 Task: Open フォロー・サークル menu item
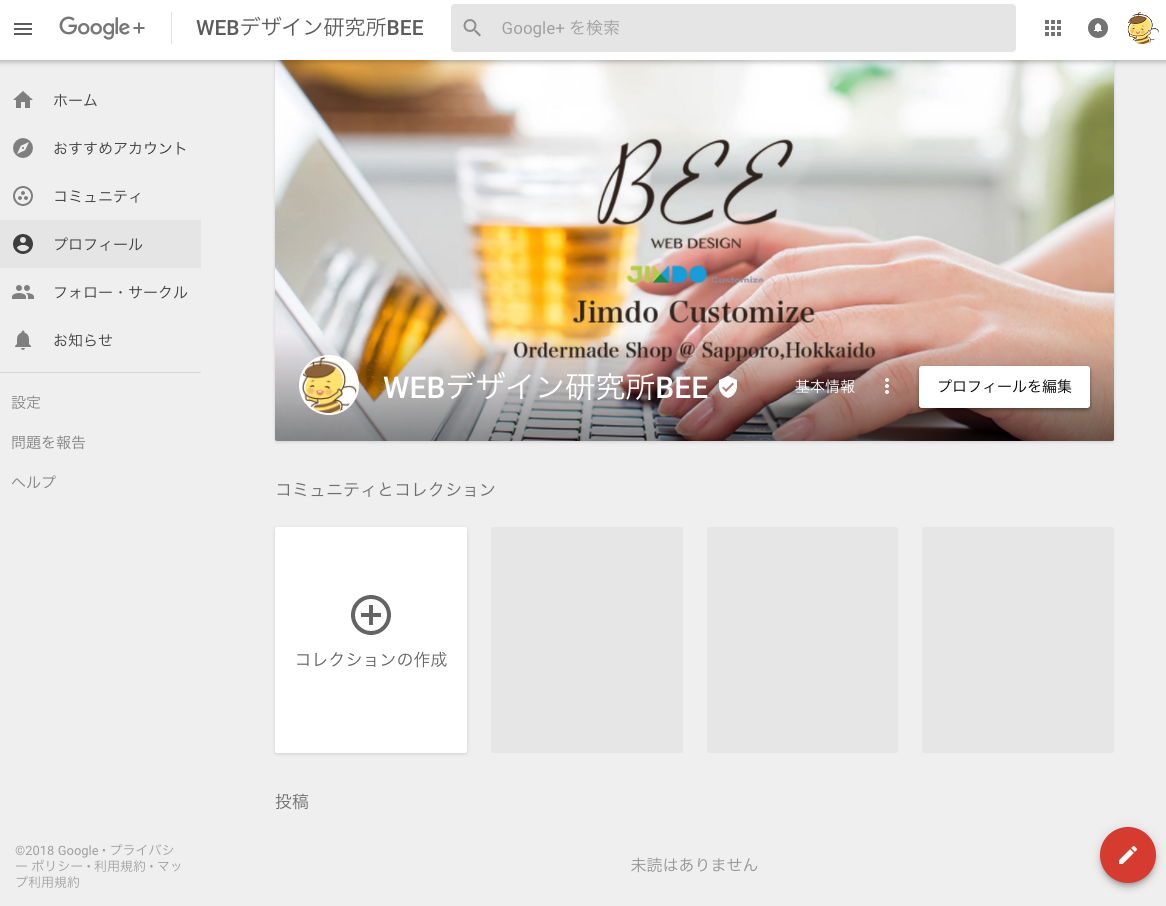tap(120, 292)
